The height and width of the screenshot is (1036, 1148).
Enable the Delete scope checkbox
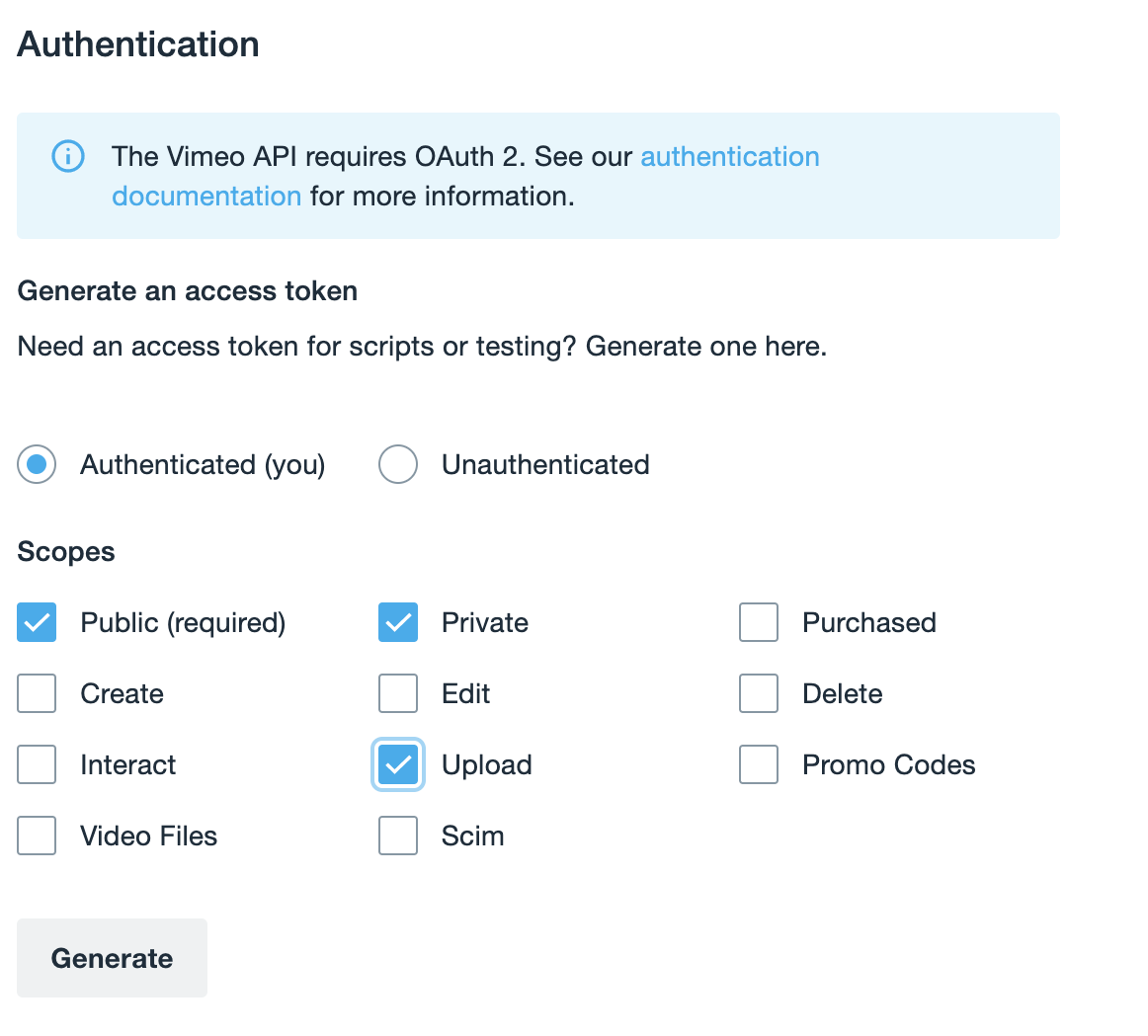click(759, 693)
